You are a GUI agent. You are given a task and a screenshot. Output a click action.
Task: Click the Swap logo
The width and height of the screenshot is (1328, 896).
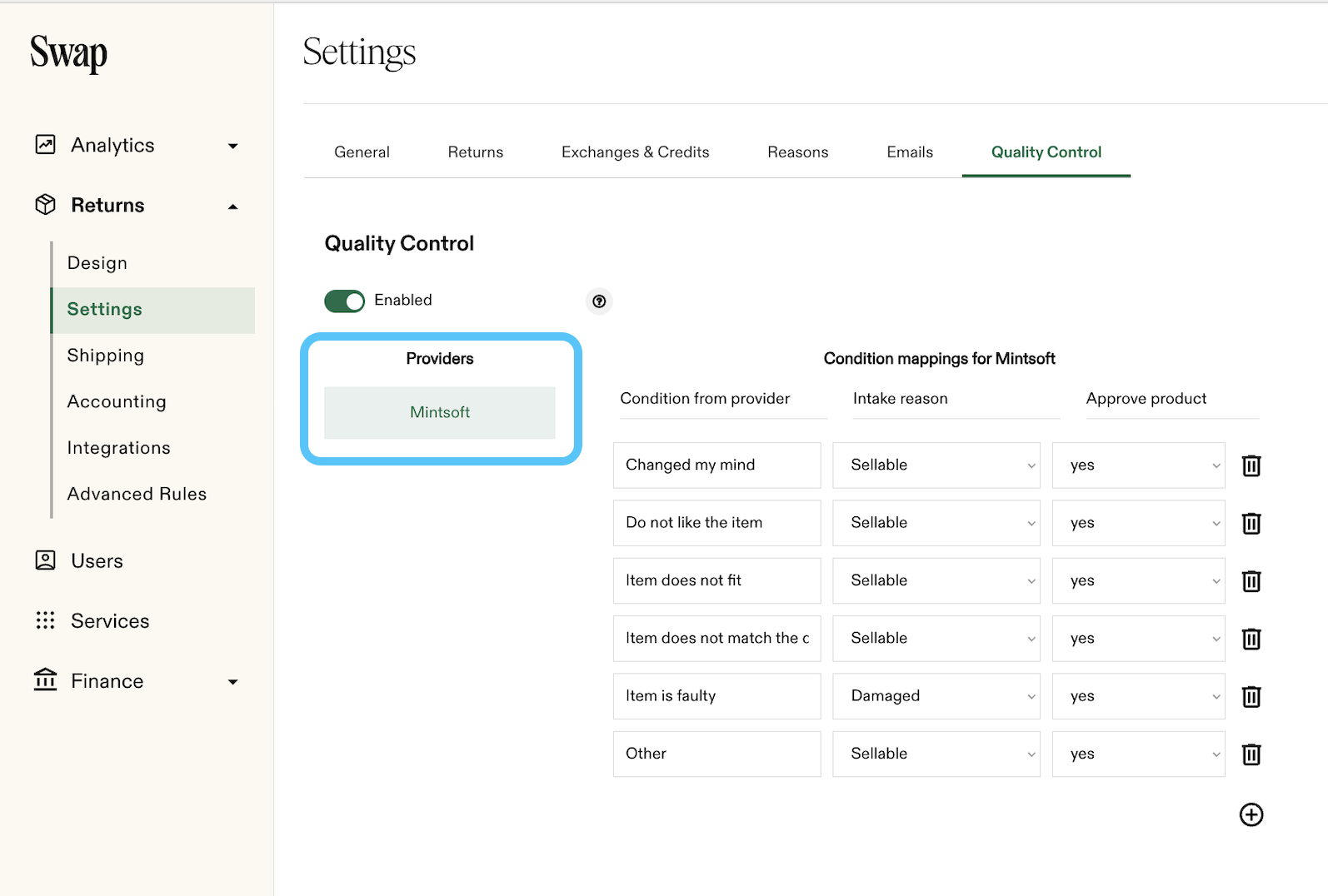pos(68,53)
